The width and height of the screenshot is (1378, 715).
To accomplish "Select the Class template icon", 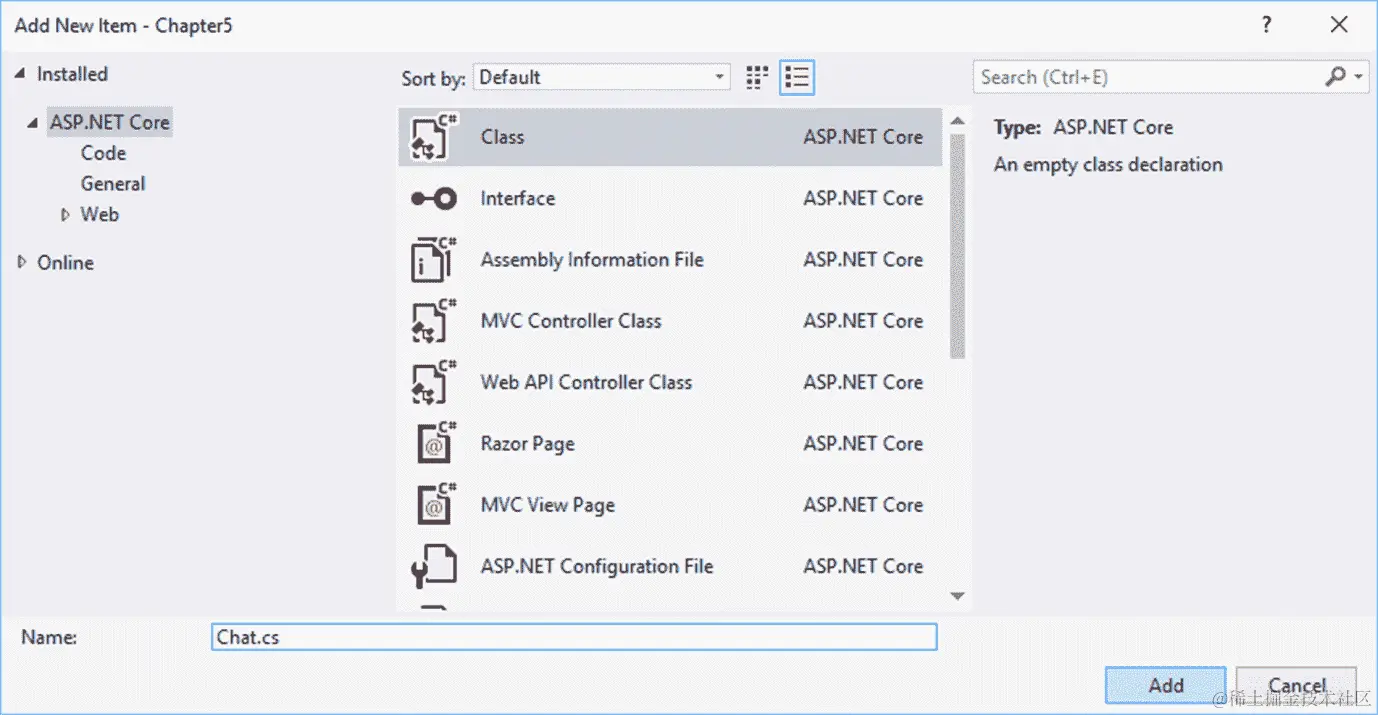I will click(x=435, y=137).
